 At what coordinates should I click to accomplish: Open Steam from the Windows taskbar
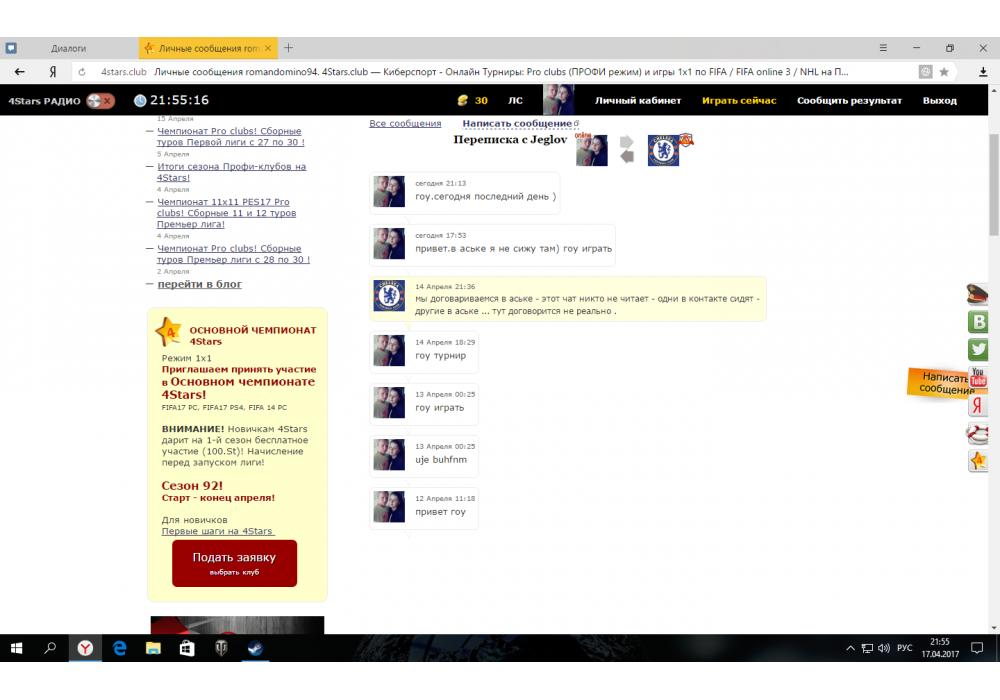[x=255, y=648]
